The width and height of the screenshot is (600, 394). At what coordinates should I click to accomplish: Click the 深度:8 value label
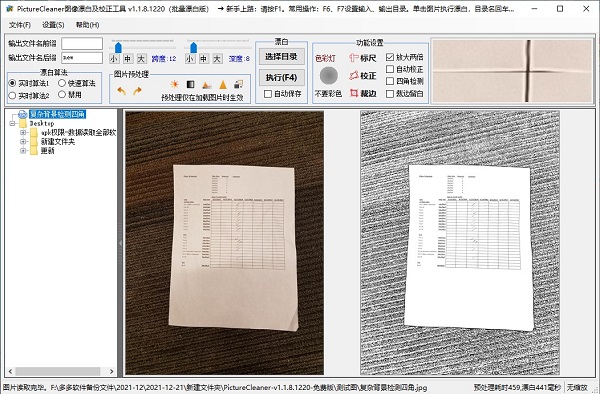pos(239,59)
